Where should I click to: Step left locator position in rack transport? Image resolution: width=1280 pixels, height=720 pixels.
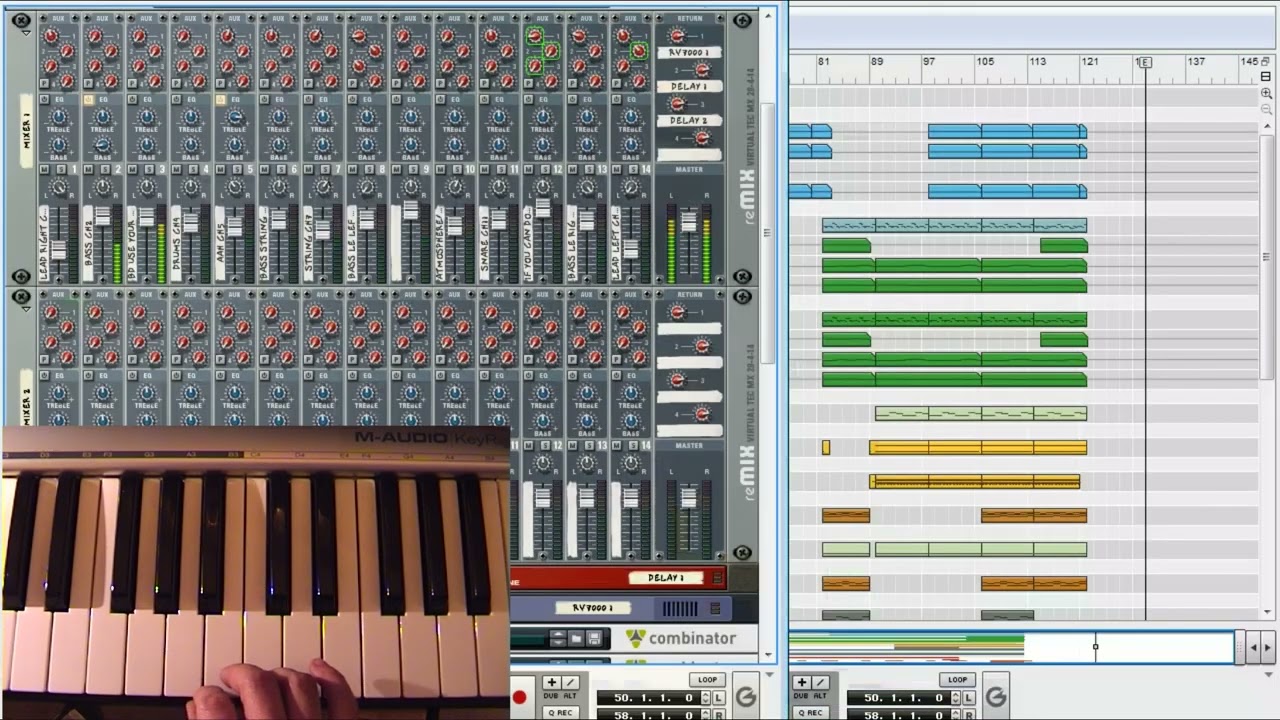pyautogui.click(x=705, y=698)
